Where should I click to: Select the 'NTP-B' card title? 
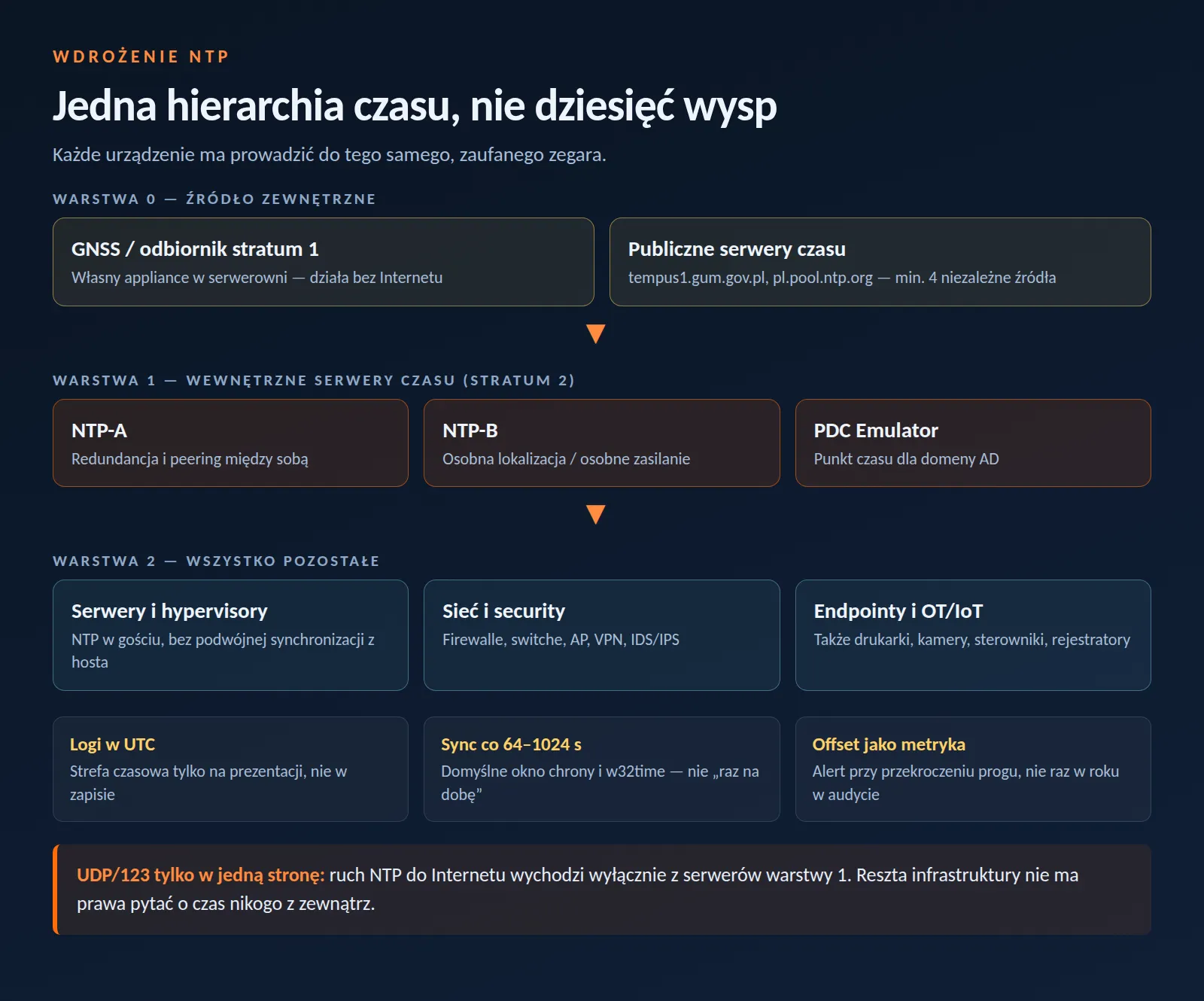pos(470,431)
